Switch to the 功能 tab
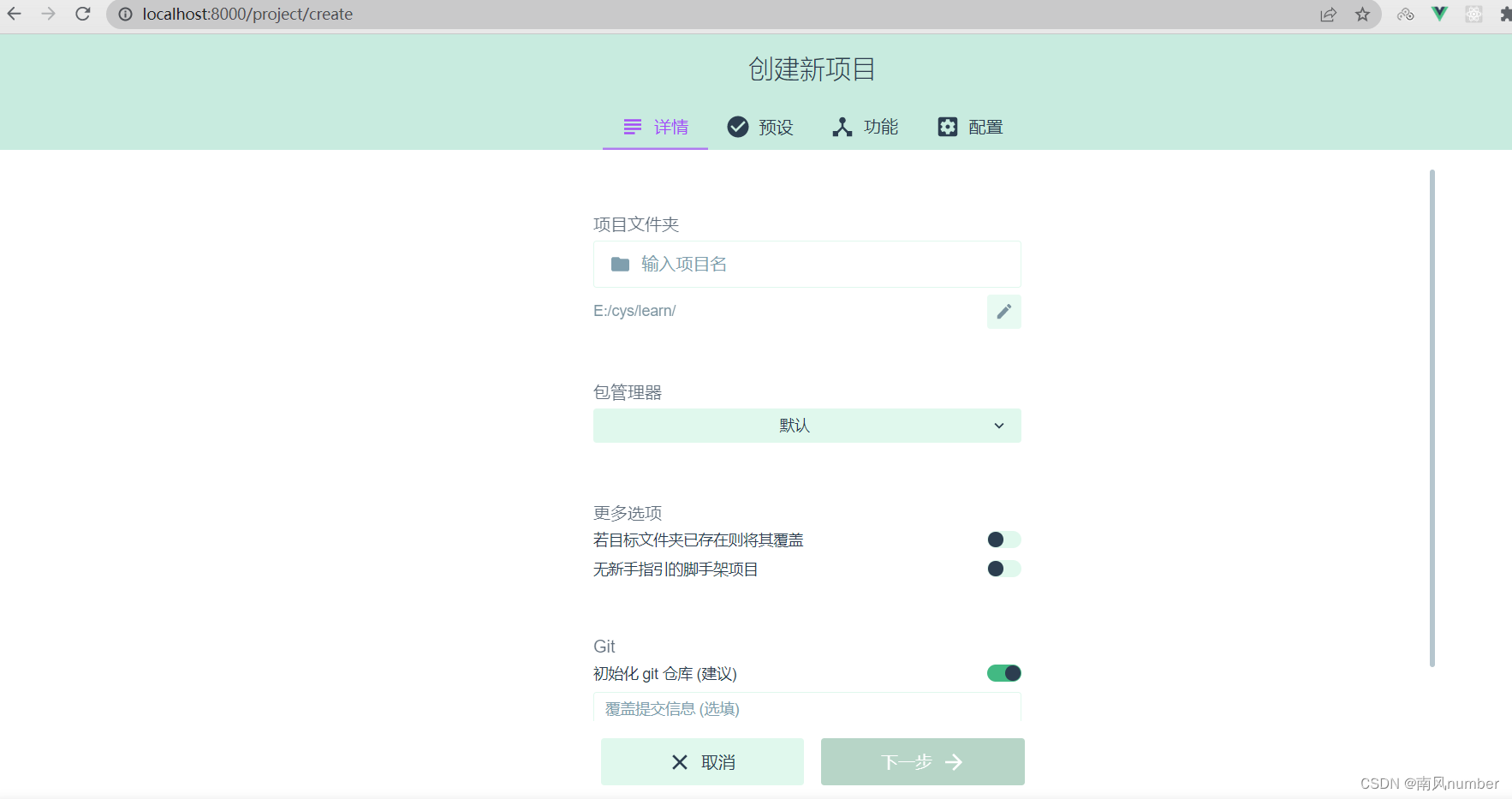The width and height of the screenshot is (1512, 799). pos(865,127)
